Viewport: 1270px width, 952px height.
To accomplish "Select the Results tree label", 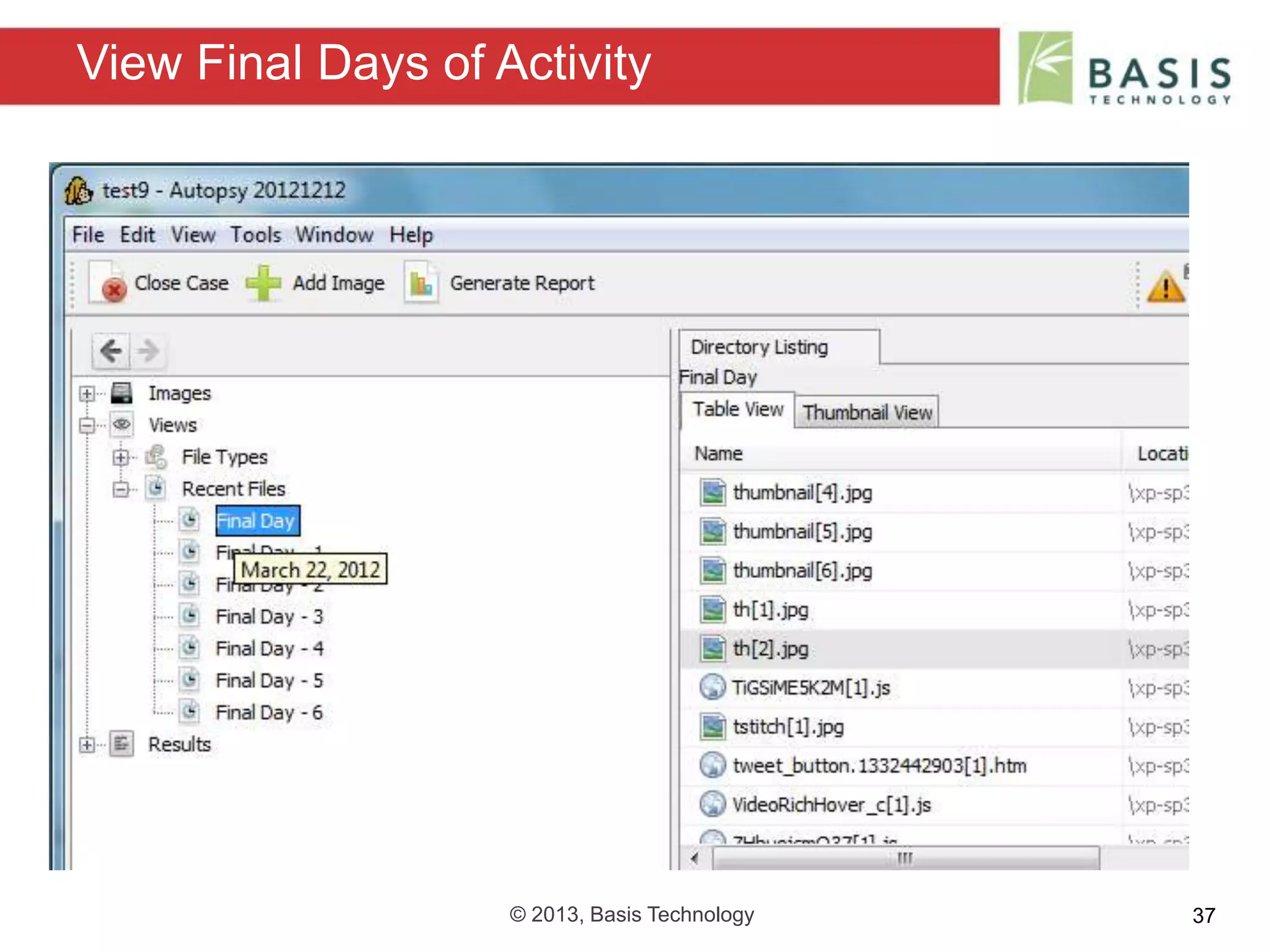I will (180, 744).
